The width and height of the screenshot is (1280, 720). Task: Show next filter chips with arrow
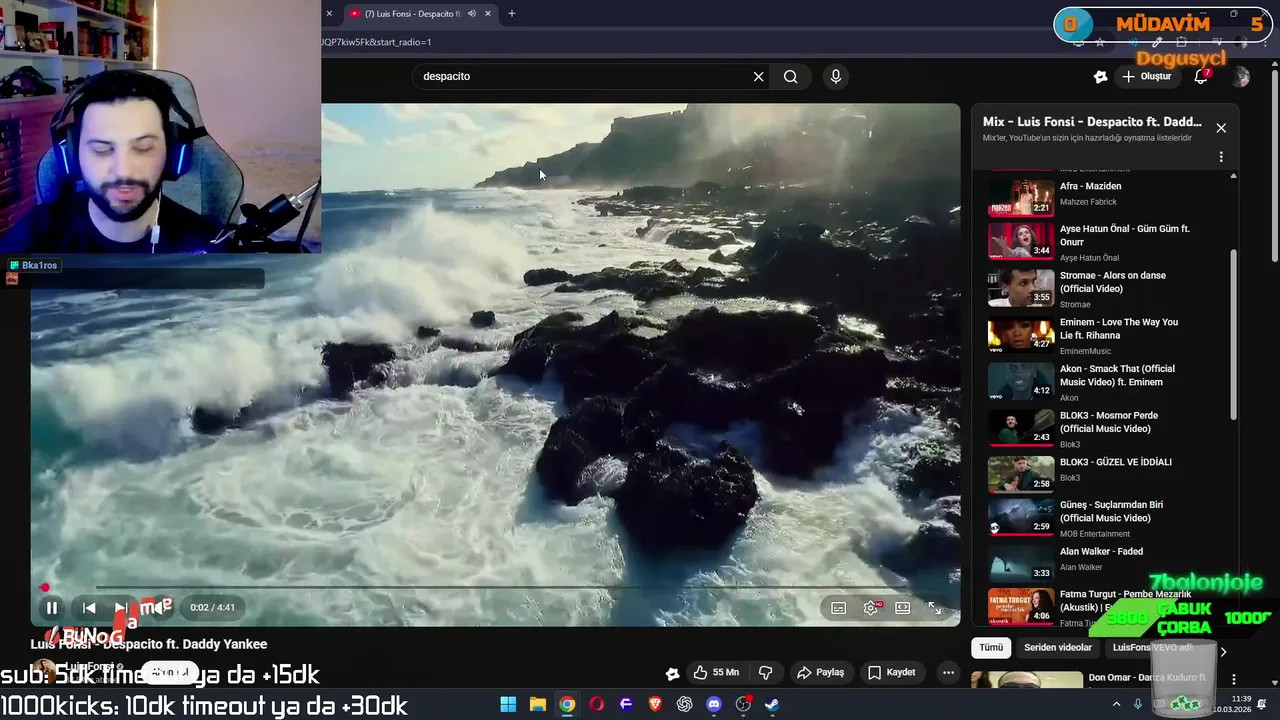pyautogui.click(x=1222, y=651)
